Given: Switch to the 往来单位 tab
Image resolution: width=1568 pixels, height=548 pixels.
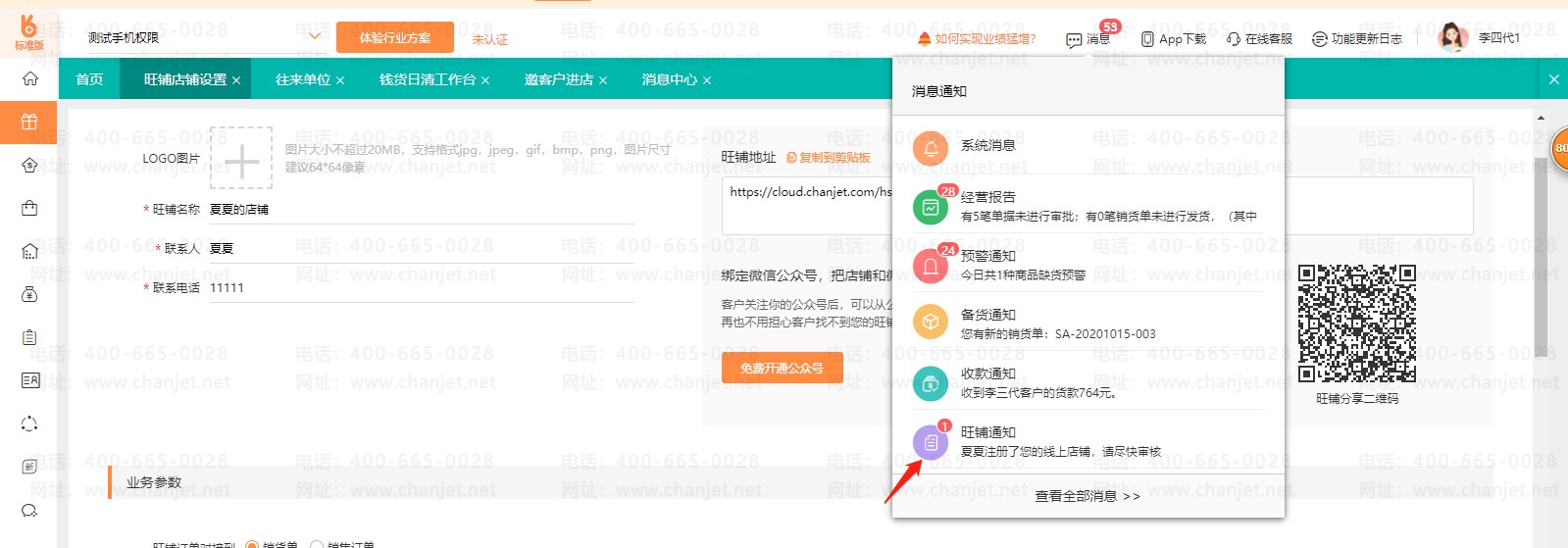Looking at the screenshot, I should click(x=303, y=79).
